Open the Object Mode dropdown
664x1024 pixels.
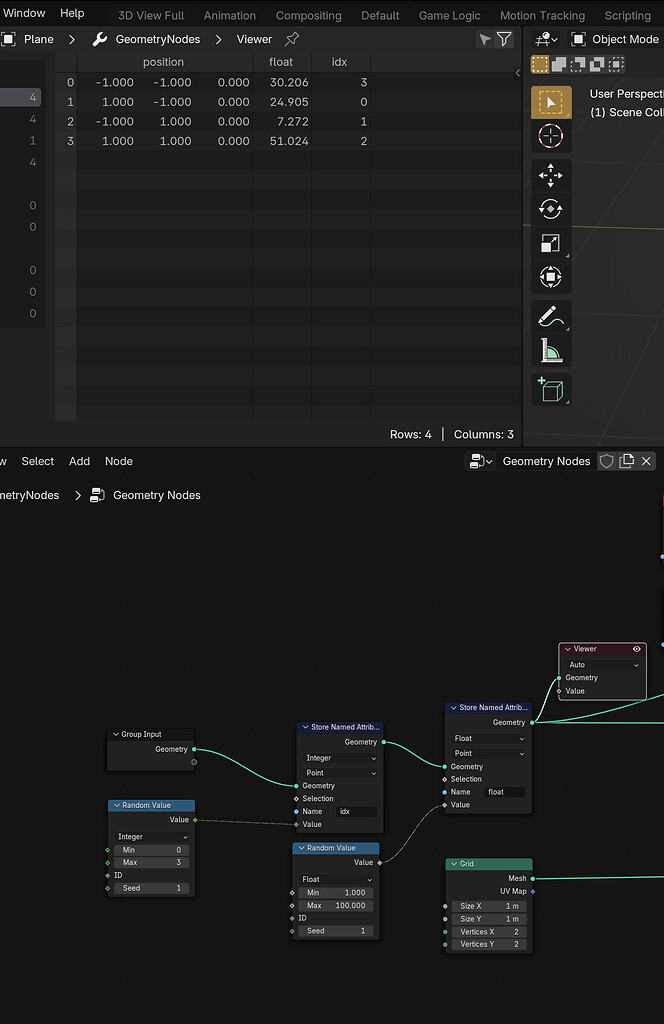click(x=616, y=40)
